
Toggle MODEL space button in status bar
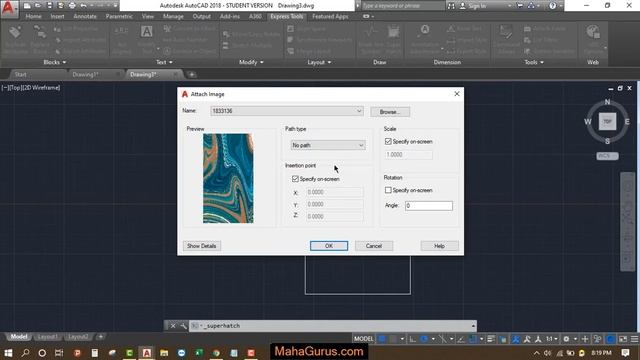(363, 339)
